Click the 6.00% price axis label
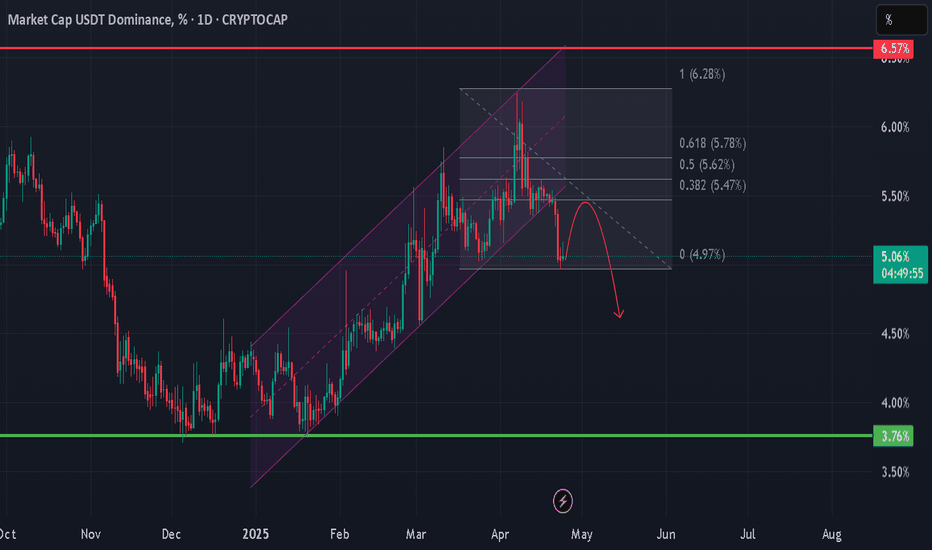This screenshot has width=932, height=550. [895, 127]
